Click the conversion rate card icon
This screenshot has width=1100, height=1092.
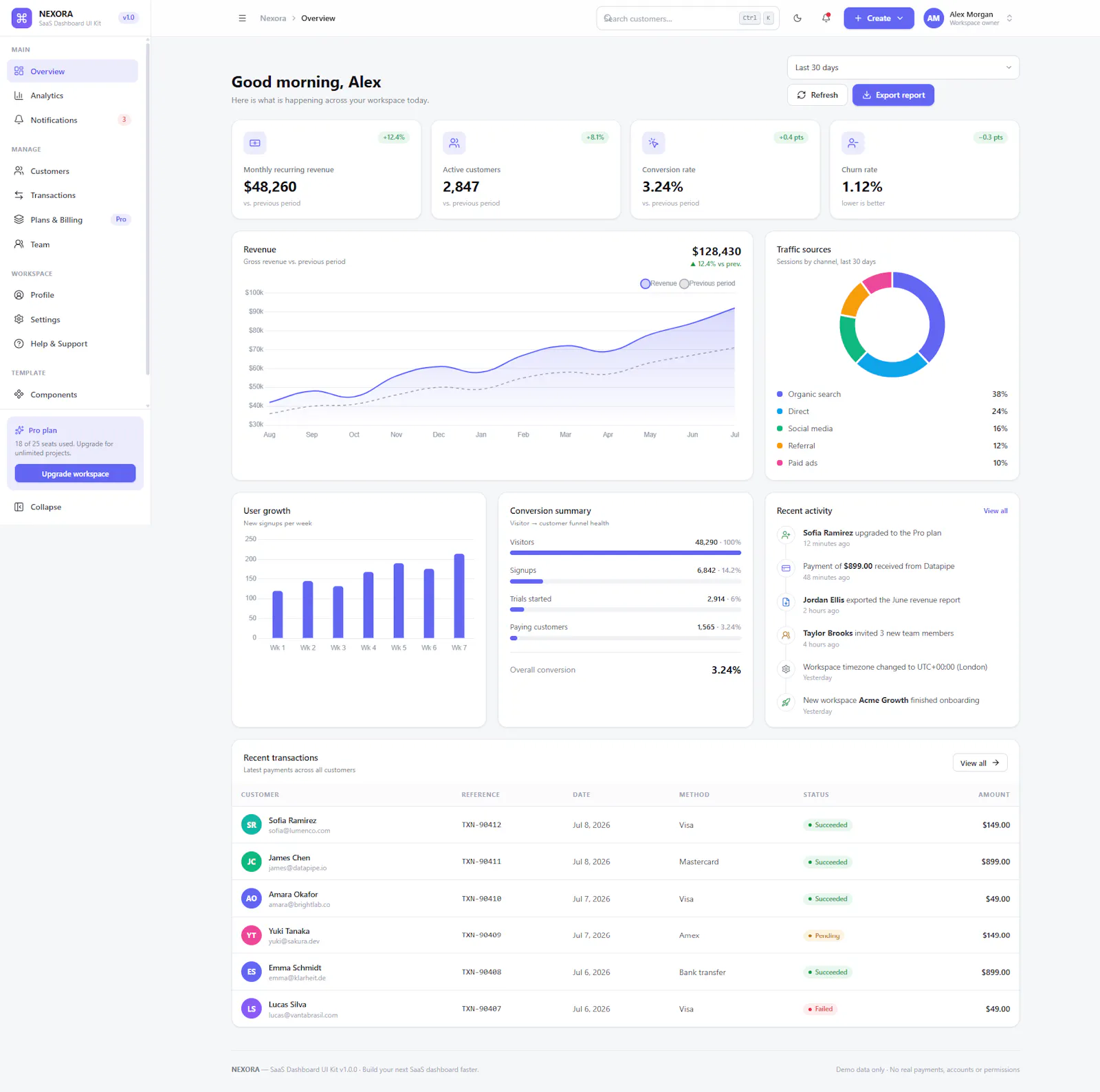[654, 143]
